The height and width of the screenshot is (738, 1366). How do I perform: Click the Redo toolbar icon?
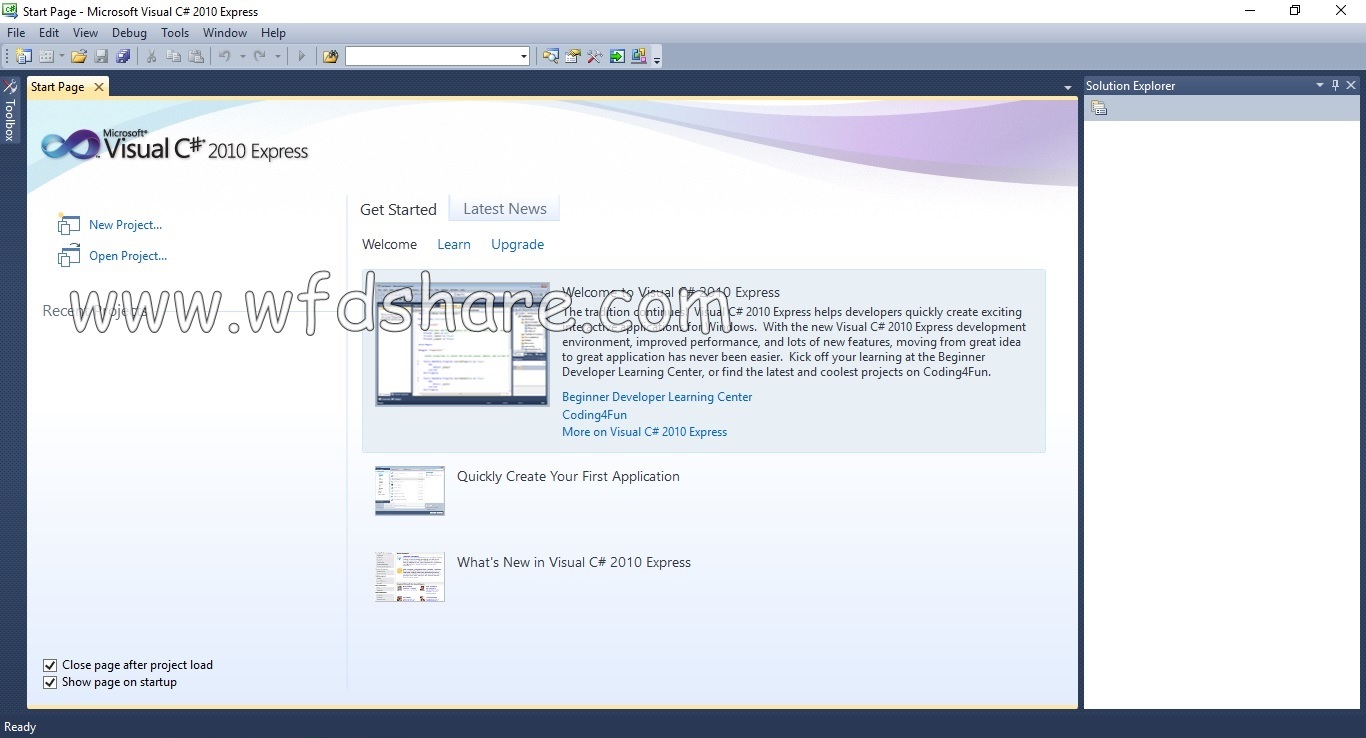click(x=260, y=56)
